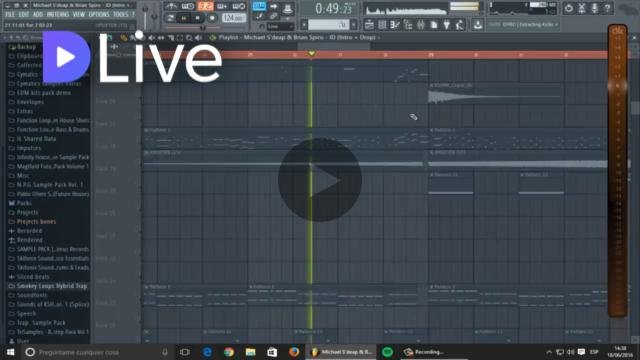
Task: Open the mixer view icon
Action: 420,25
